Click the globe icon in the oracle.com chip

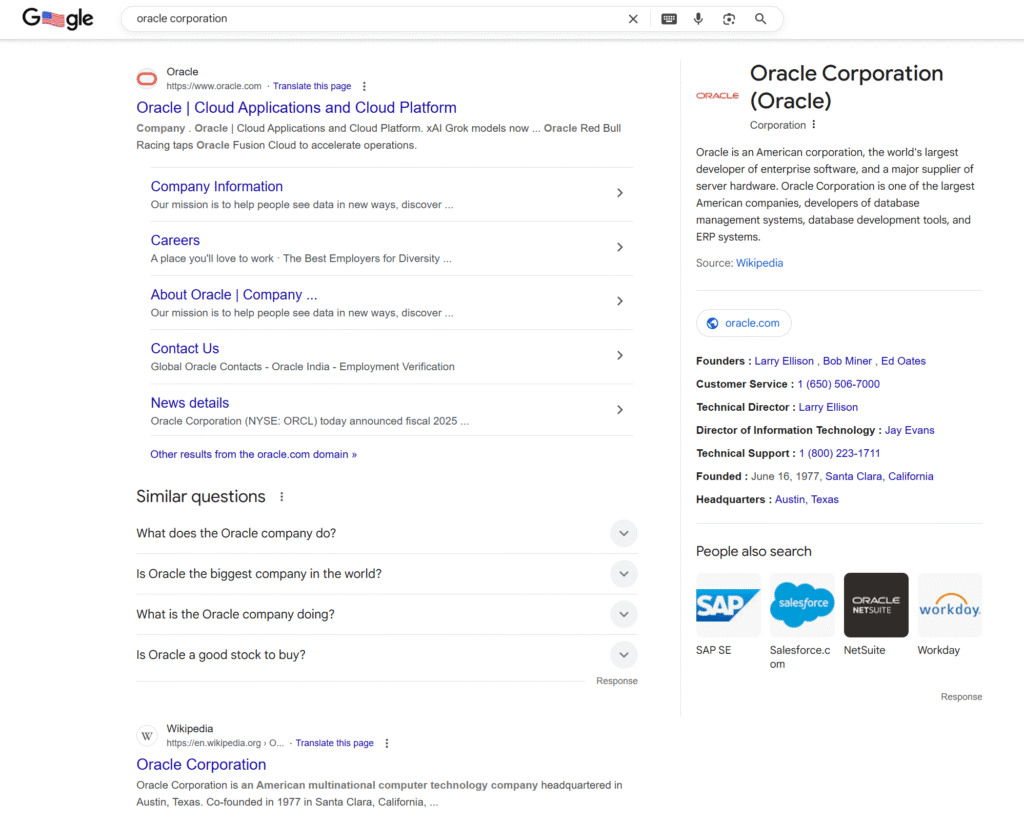click(712, 323)
